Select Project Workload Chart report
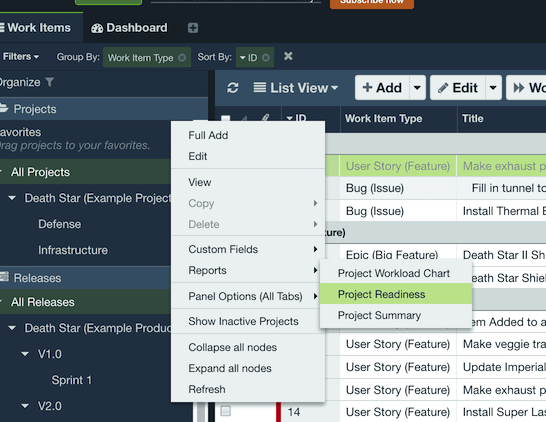Screen dimensions: 546x422 tap(396, 273)
